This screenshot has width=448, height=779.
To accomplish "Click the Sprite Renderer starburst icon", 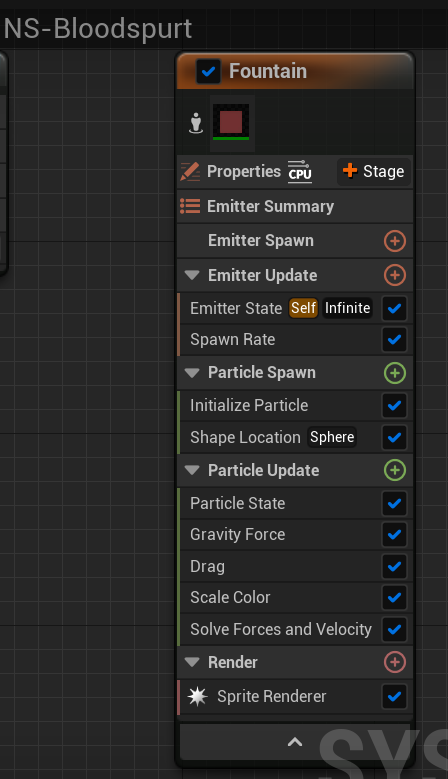I will coord(197,697).
